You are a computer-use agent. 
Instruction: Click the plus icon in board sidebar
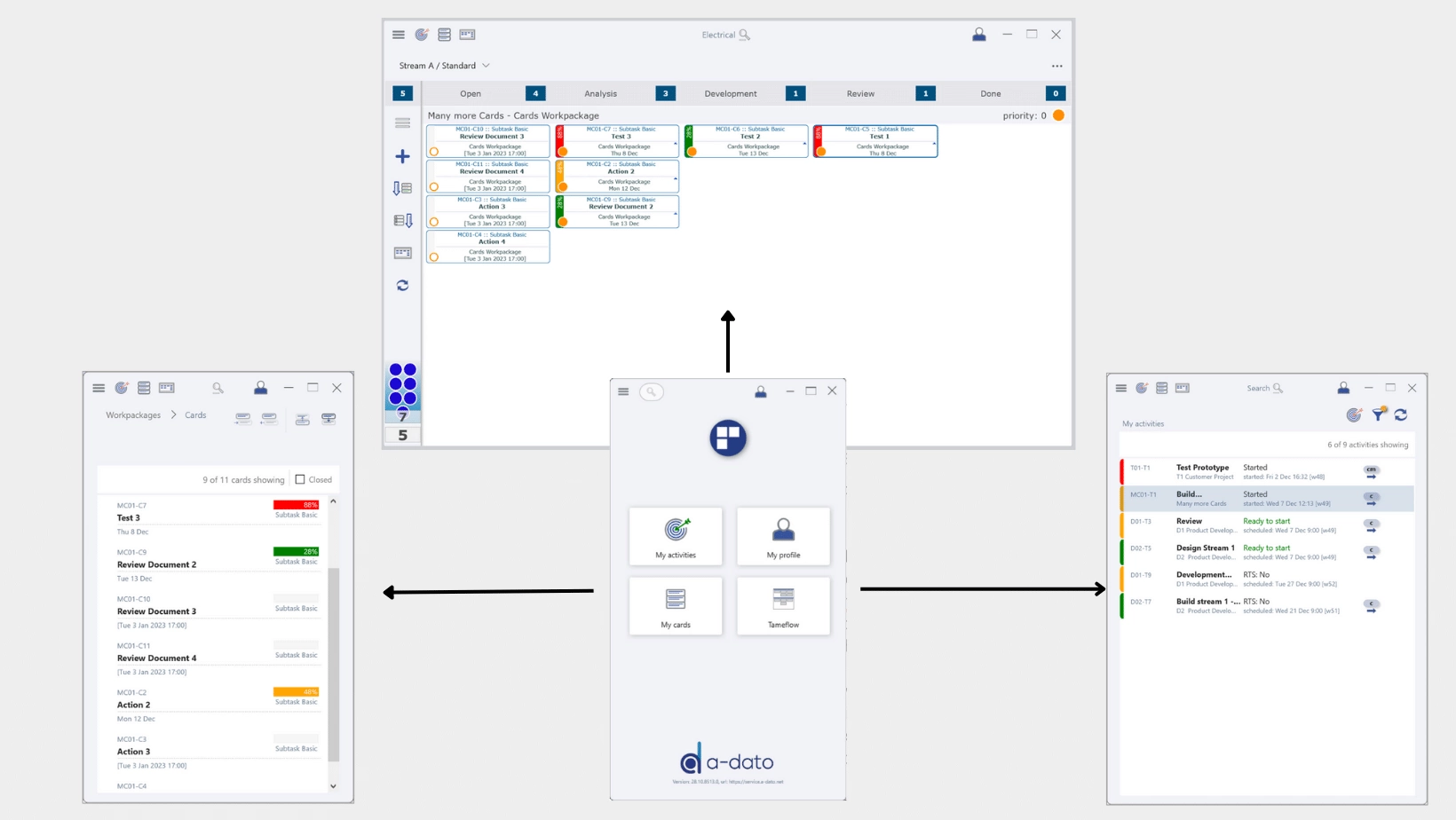(x=402, y=157)
